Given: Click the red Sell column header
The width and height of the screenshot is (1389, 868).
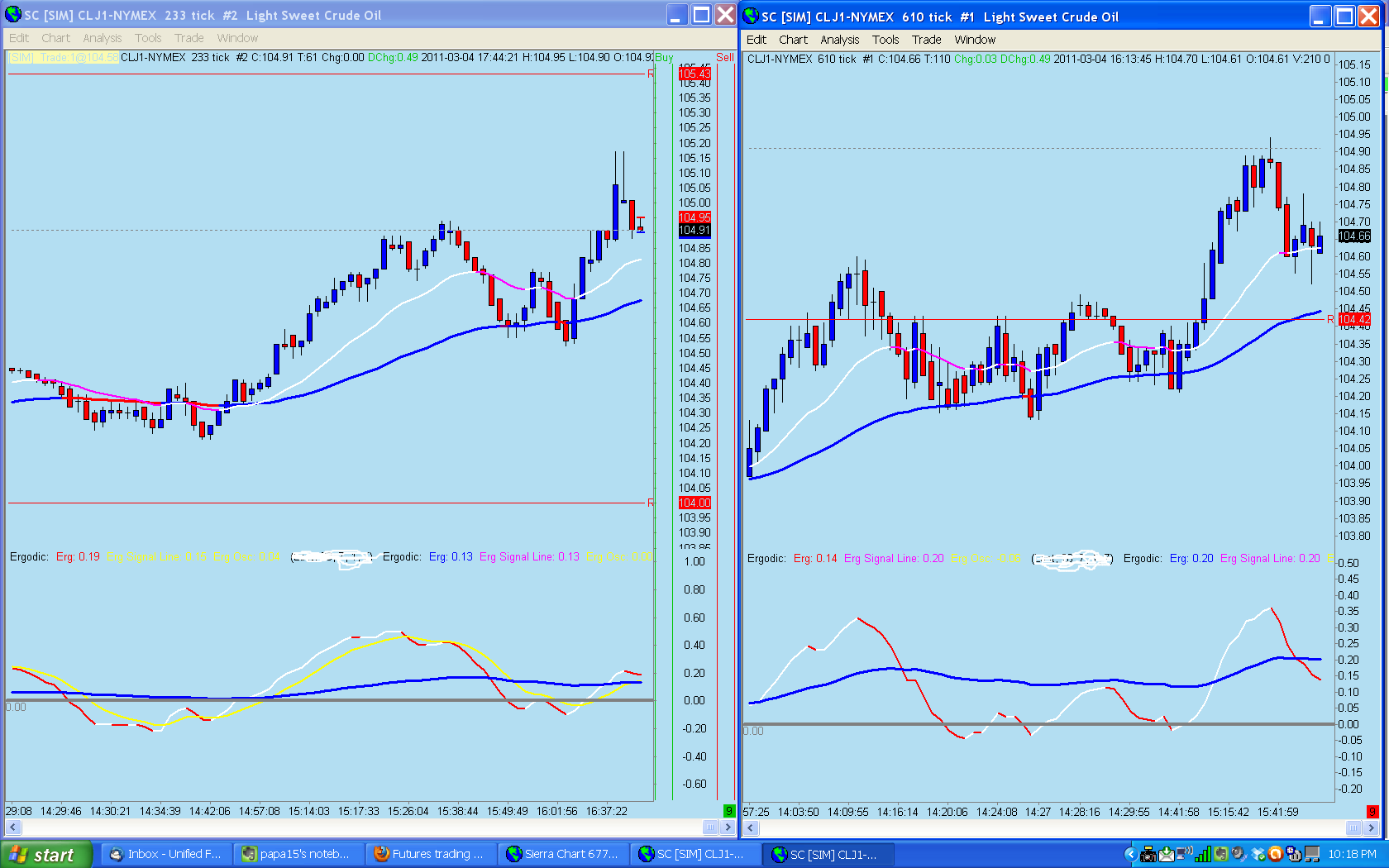Looking at the screenshot, I should click(x=725, y=57).
